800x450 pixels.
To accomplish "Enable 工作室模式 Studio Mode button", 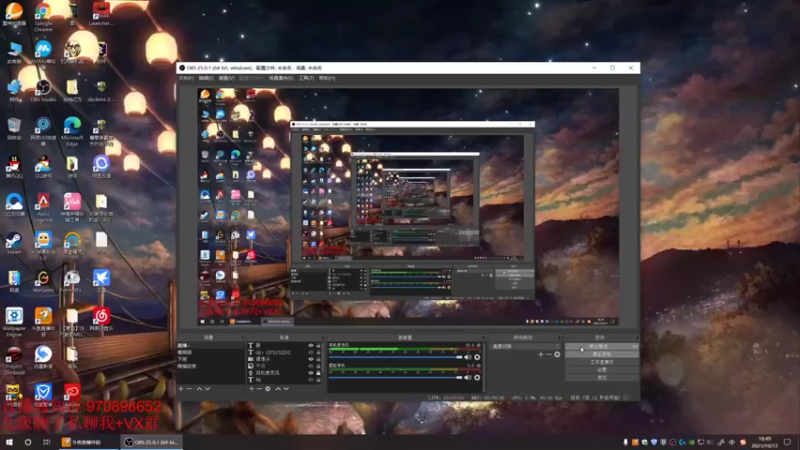I will coord(602,362).
